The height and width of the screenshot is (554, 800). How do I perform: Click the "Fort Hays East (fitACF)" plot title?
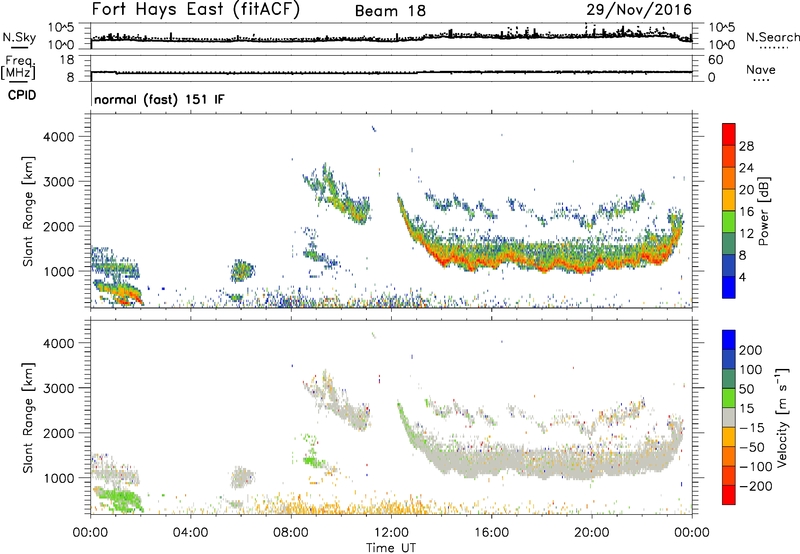tap(195, 9)
